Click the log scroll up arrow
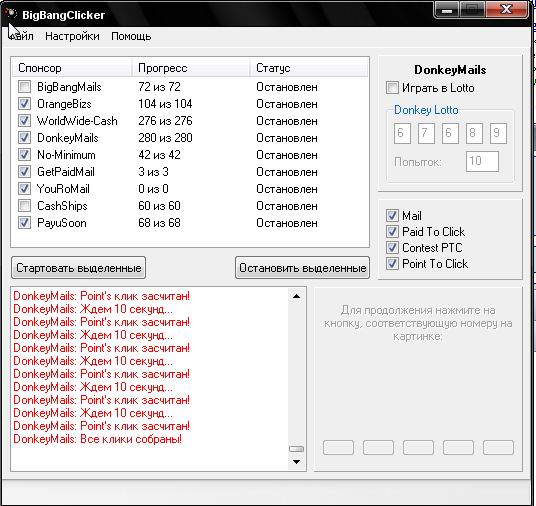 coord(296,296)
